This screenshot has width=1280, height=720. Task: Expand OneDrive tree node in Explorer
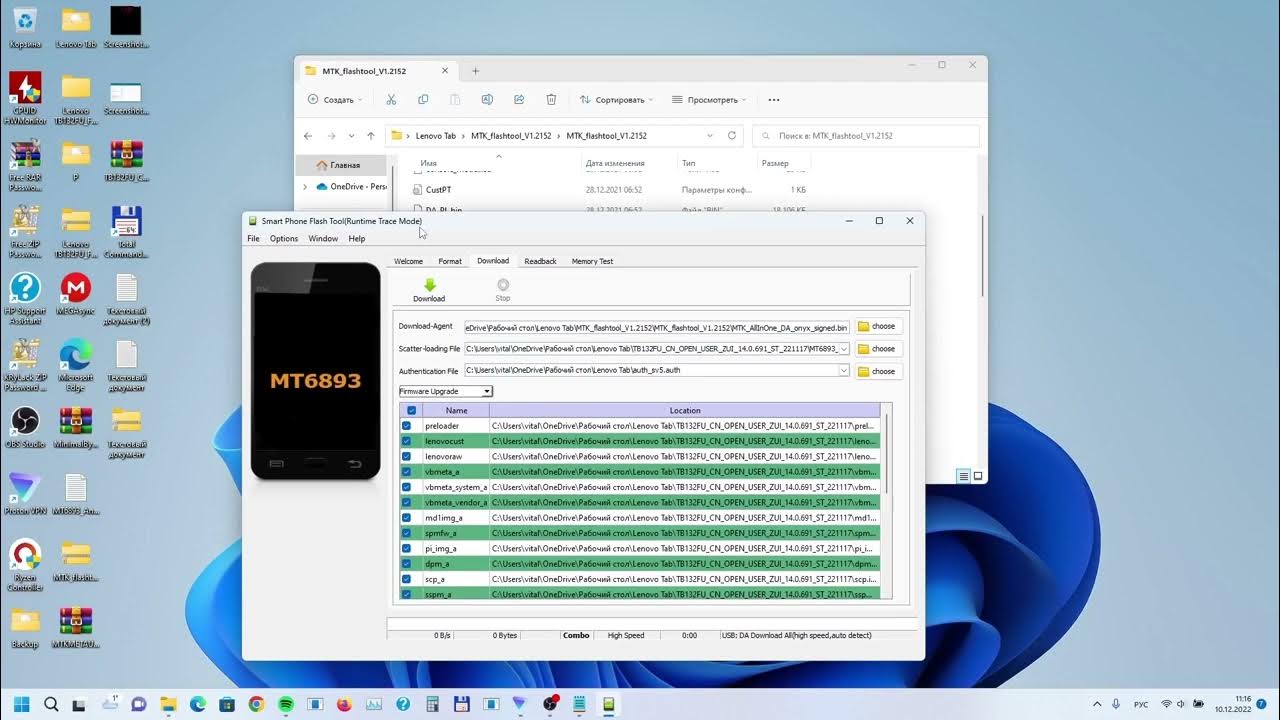[x=305, y=187]
